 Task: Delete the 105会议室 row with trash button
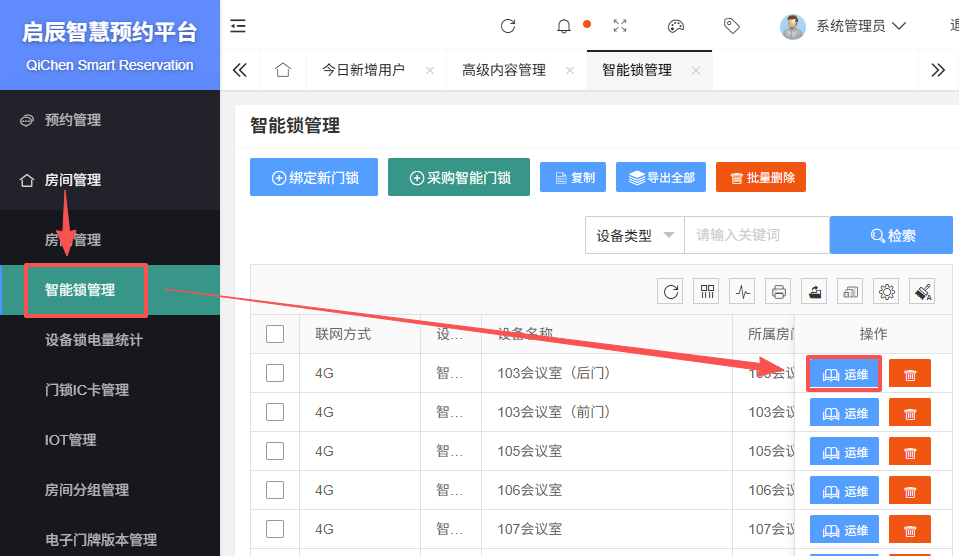pyautogui.click(x=909, y=452)
